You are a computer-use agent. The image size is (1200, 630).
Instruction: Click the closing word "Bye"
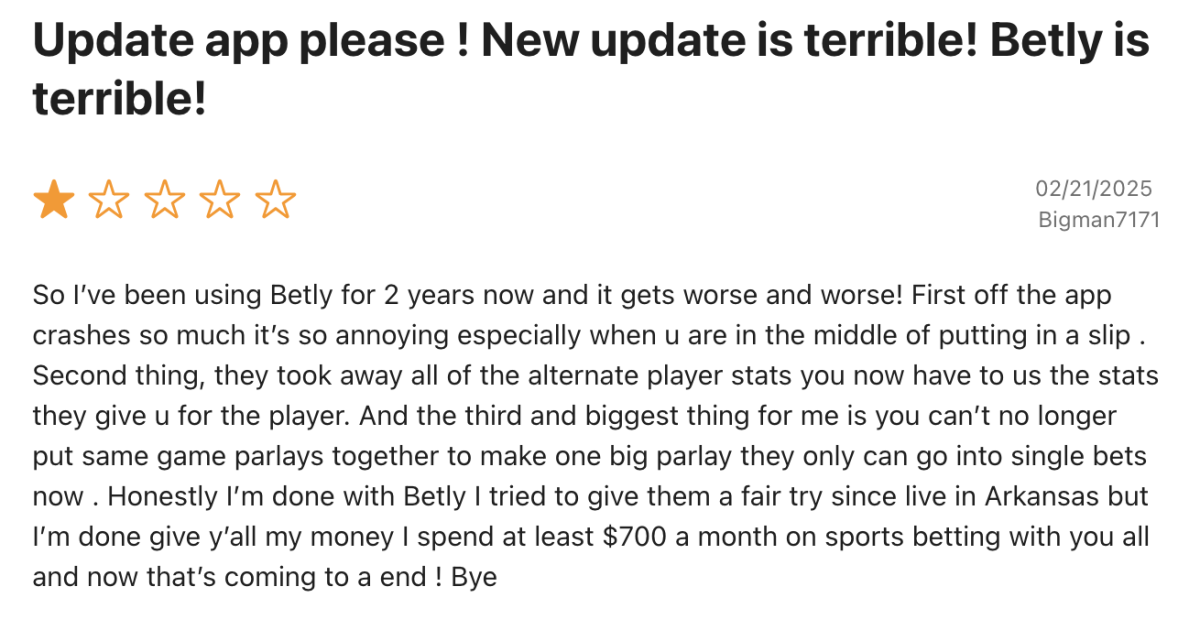tap(474, 577)
